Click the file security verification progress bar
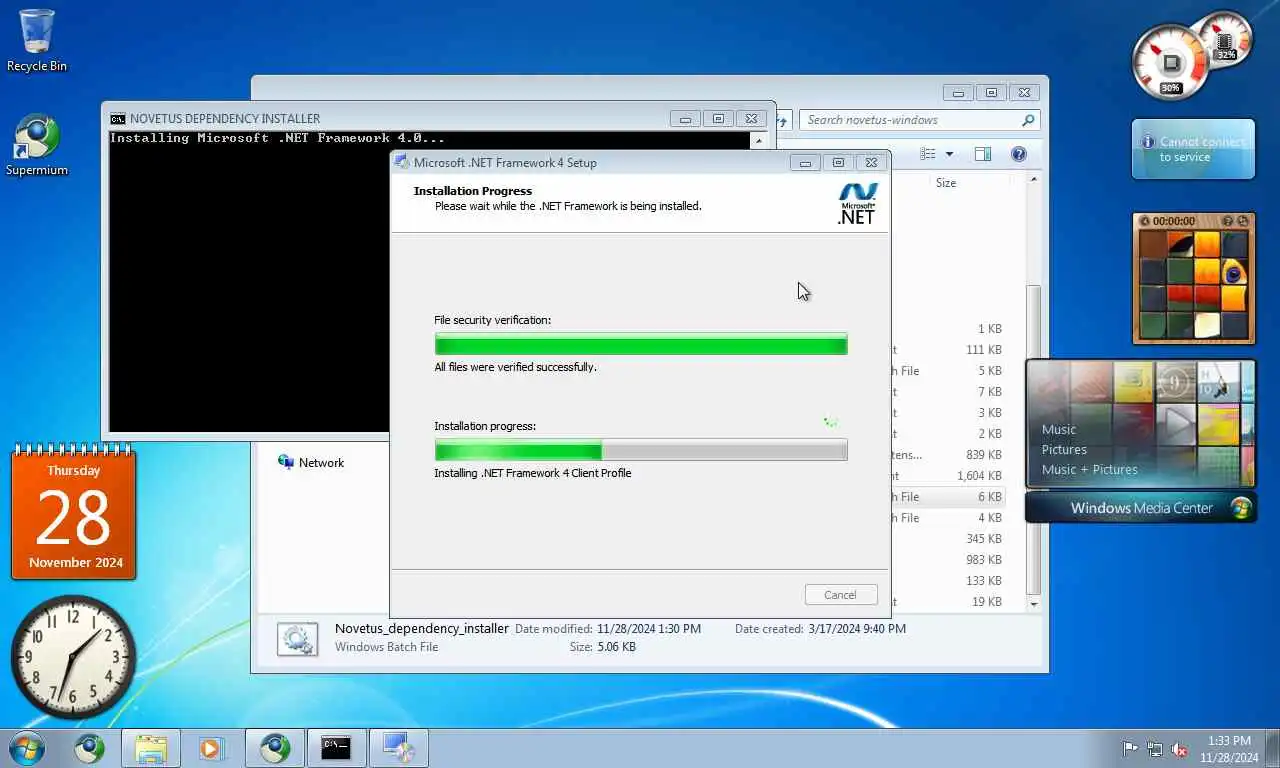1280x768 pixels. point(641,344)
